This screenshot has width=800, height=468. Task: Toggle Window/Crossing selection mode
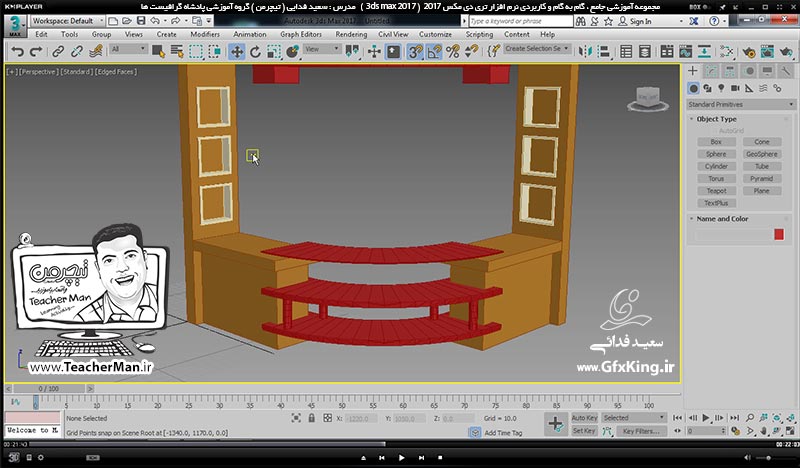pos(214,52)
